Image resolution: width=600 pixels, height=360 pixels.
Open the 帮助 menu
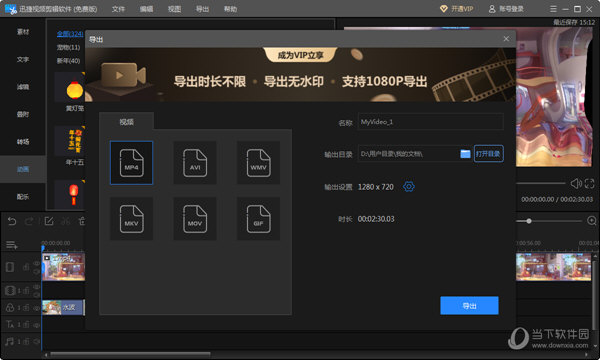point(230,9)
